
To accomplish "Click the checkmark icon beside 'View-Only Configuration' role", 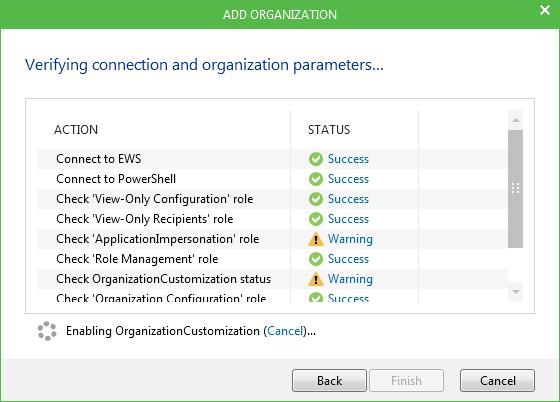I will [316, 199].
